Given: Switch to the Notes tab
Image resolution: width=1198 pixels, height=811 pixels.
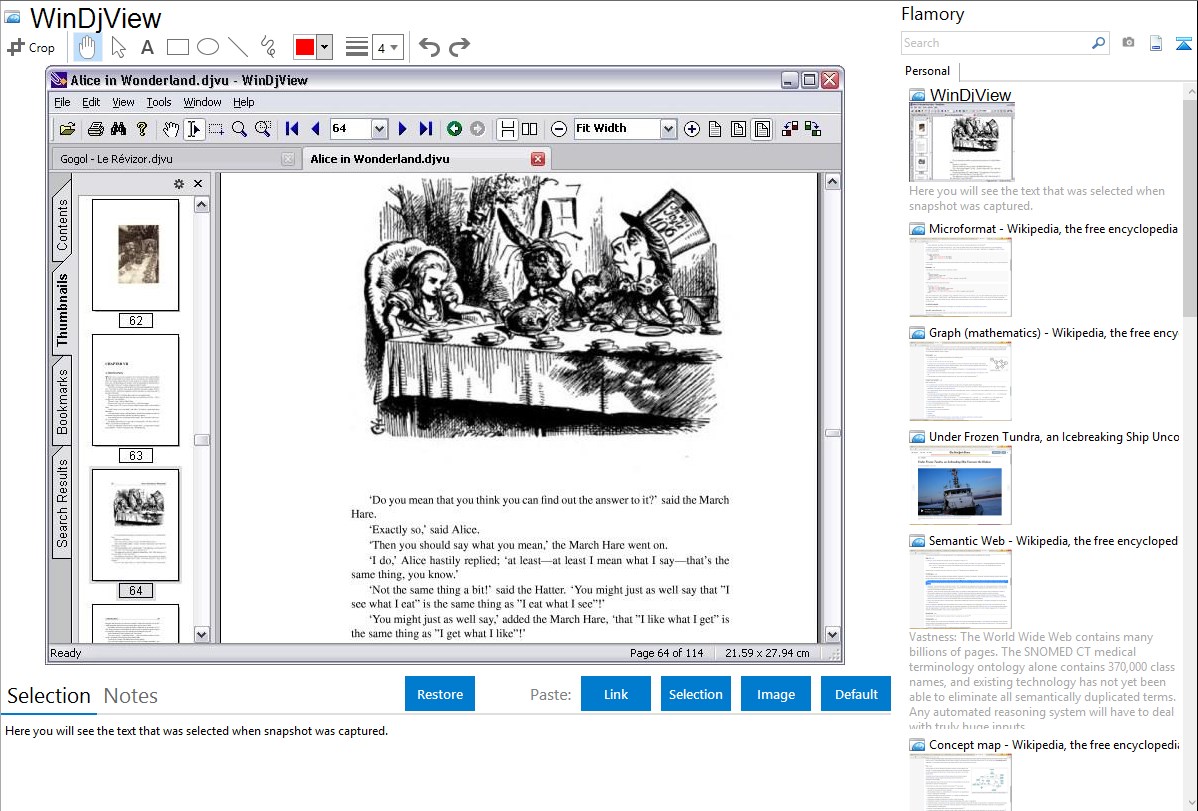Looking at the screenshot, I should coord(131,696).
